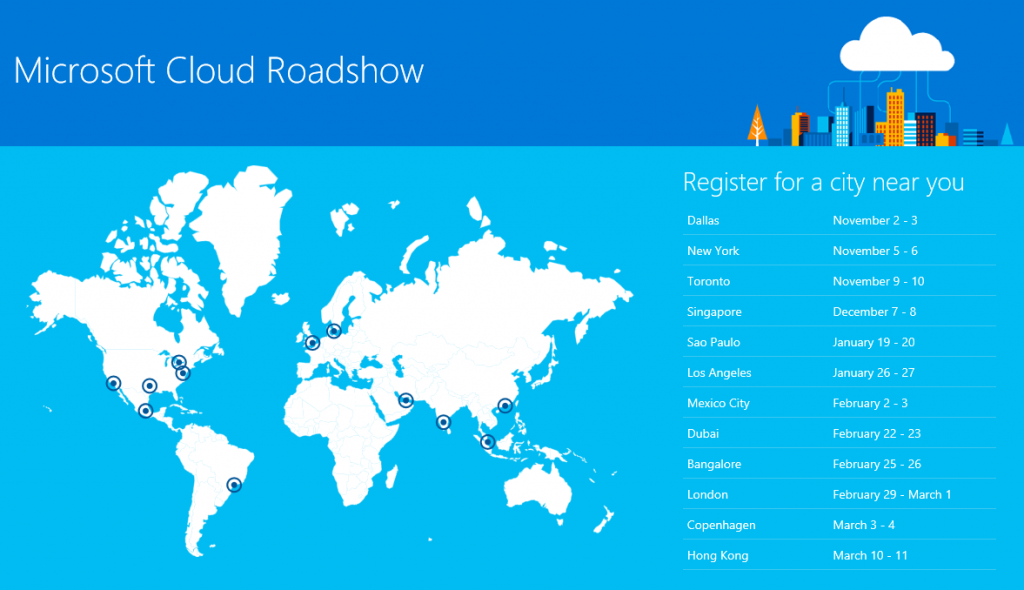Image resolution: width=1024 pixels, height=590 pixels.
Task: Open the Sao Paulo registration link
Action: [713, 342]
